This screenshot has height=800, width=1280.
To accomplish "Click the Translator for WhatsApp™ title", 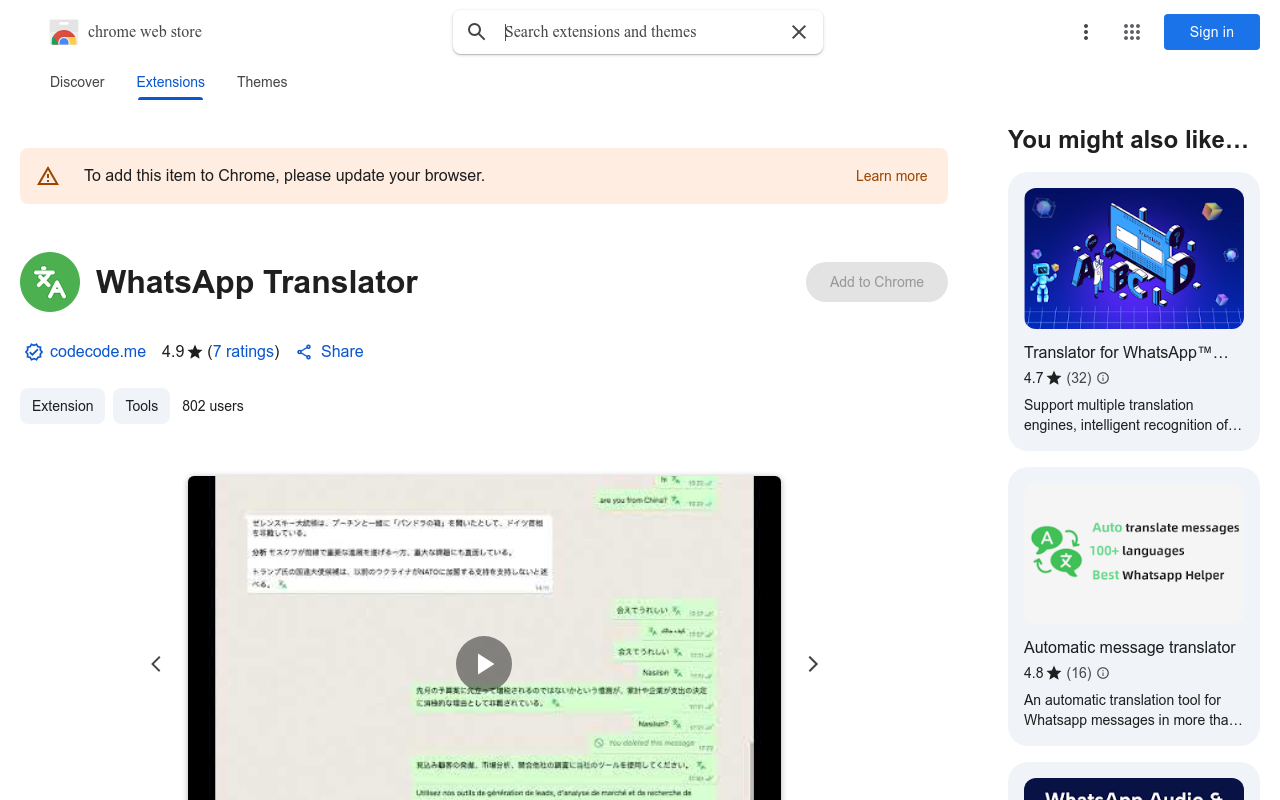I will pos(1126,352).
